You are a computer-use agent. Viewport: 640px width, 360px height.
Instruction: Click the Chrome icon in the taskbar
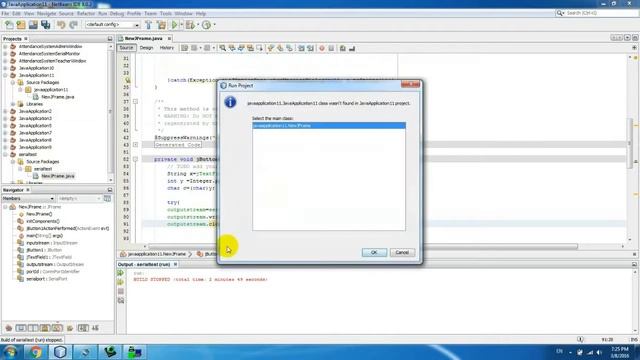[x=36, y=352]
